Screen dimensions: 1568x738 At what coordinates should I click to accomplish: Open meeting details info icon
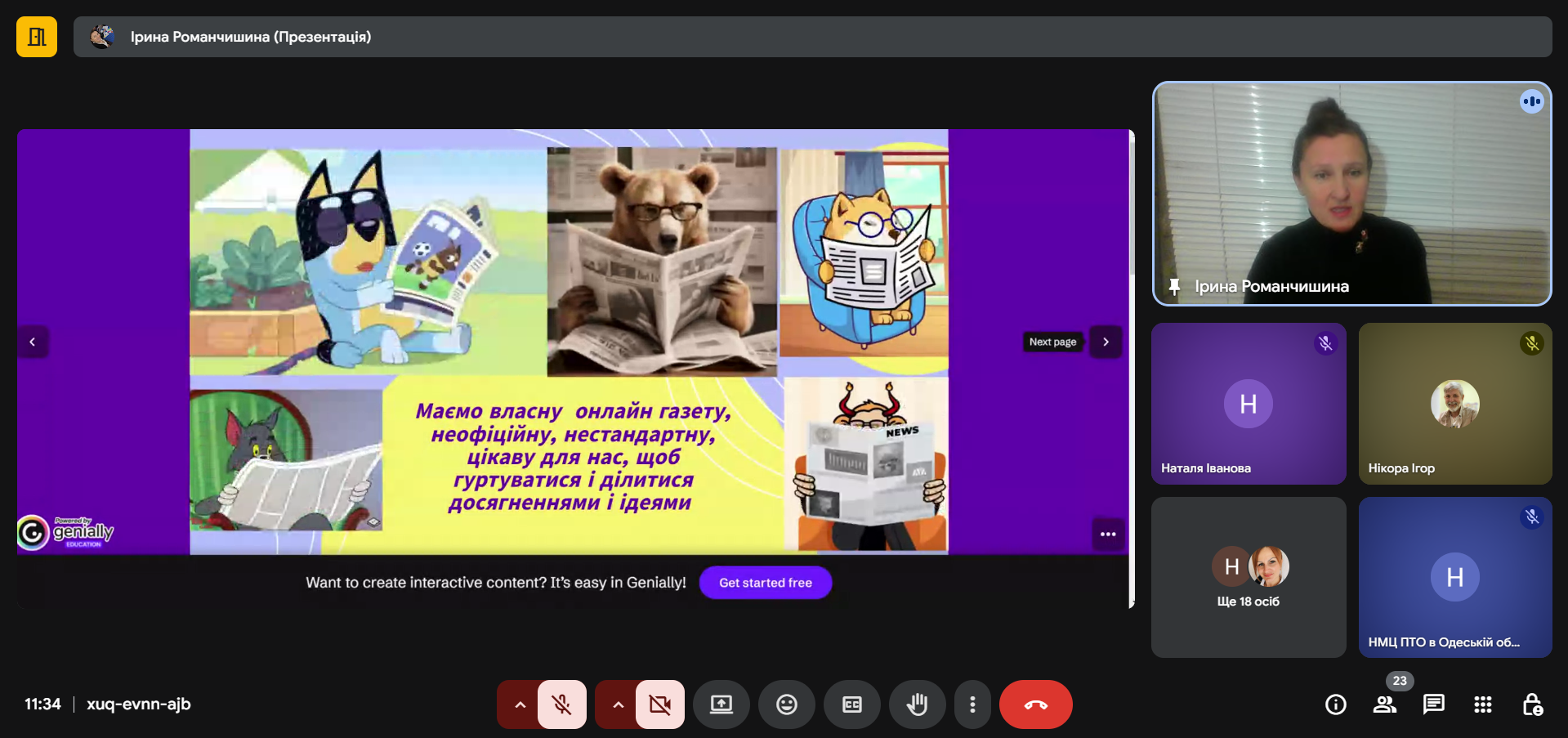tap(1335, 704)
